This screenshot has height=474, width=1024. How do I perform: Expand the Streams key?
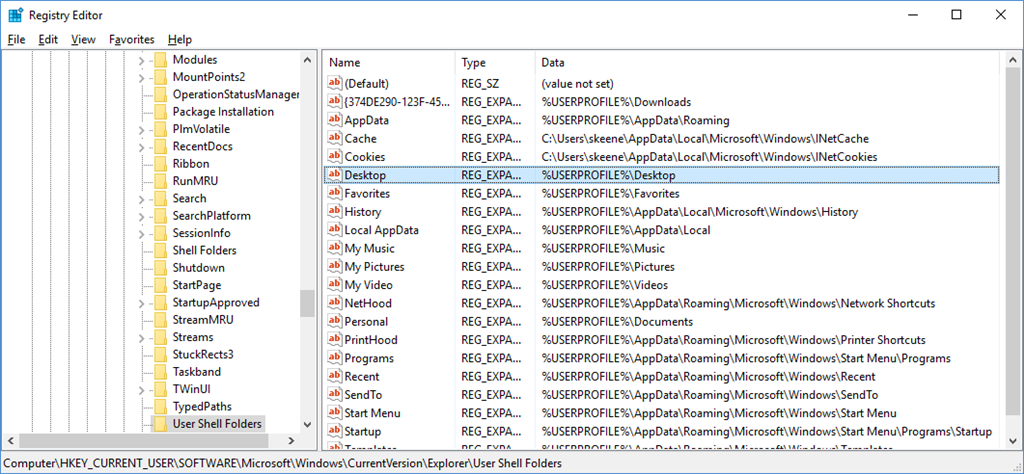point(142,338)
